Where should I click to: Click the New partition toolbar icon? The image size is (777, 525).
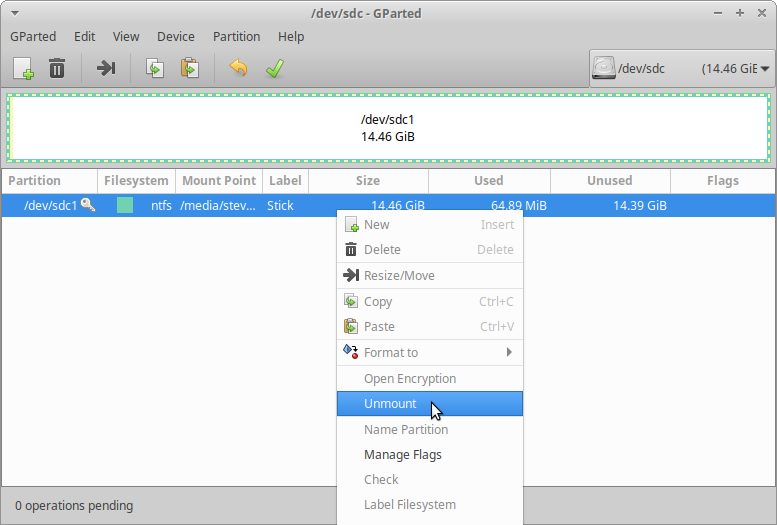coord(23,68)
